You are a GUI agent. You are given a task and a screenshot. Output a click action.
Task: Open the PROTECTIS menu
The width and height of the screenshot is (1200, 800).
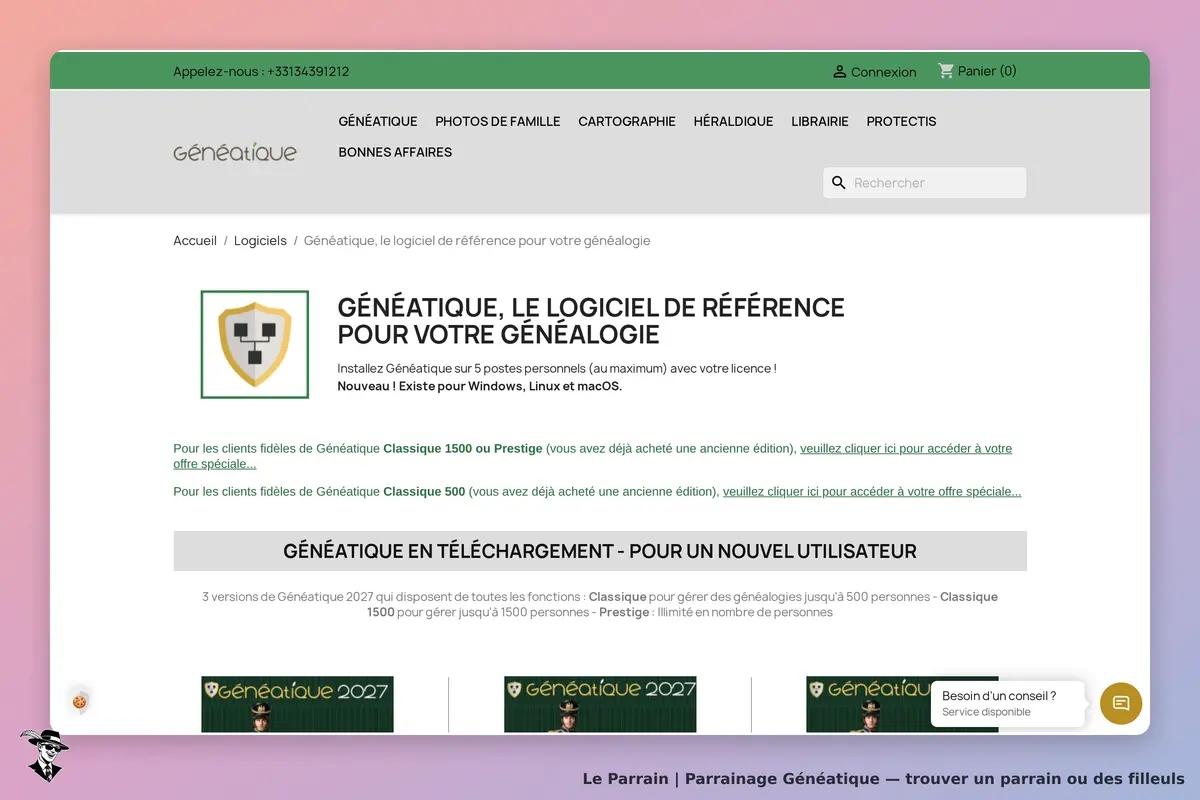[x=902, y=121]
